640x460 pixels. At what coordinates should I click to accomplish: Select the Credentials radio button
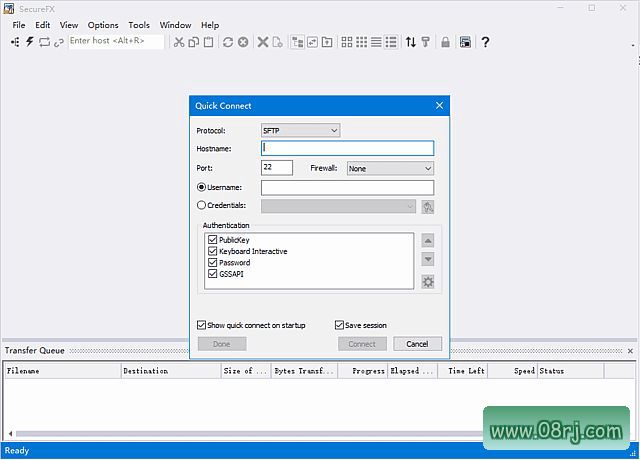click(x=202, y=206)
